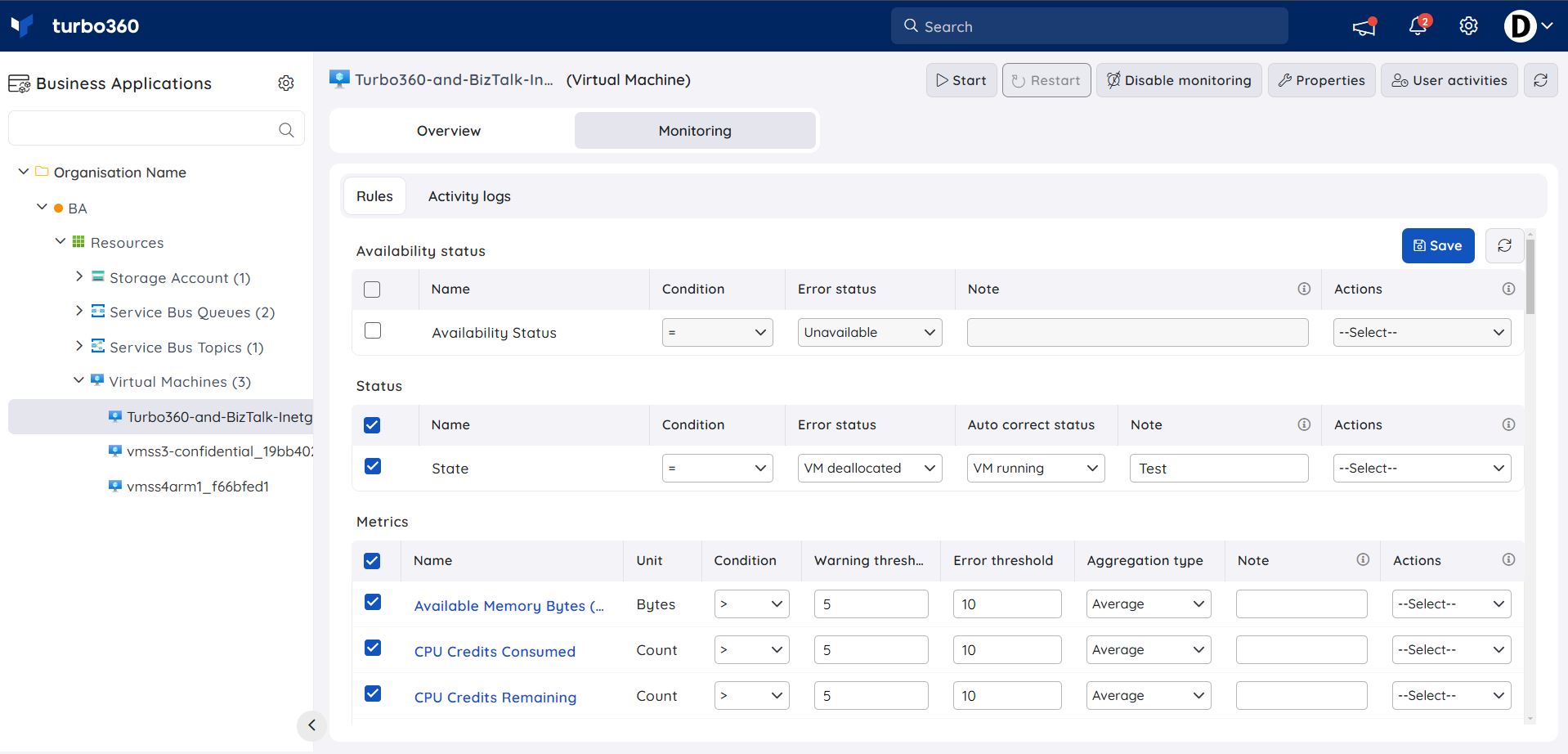Save the monitoring rules
Viewport: 1568px width, 754px height.
point(1438,245)
